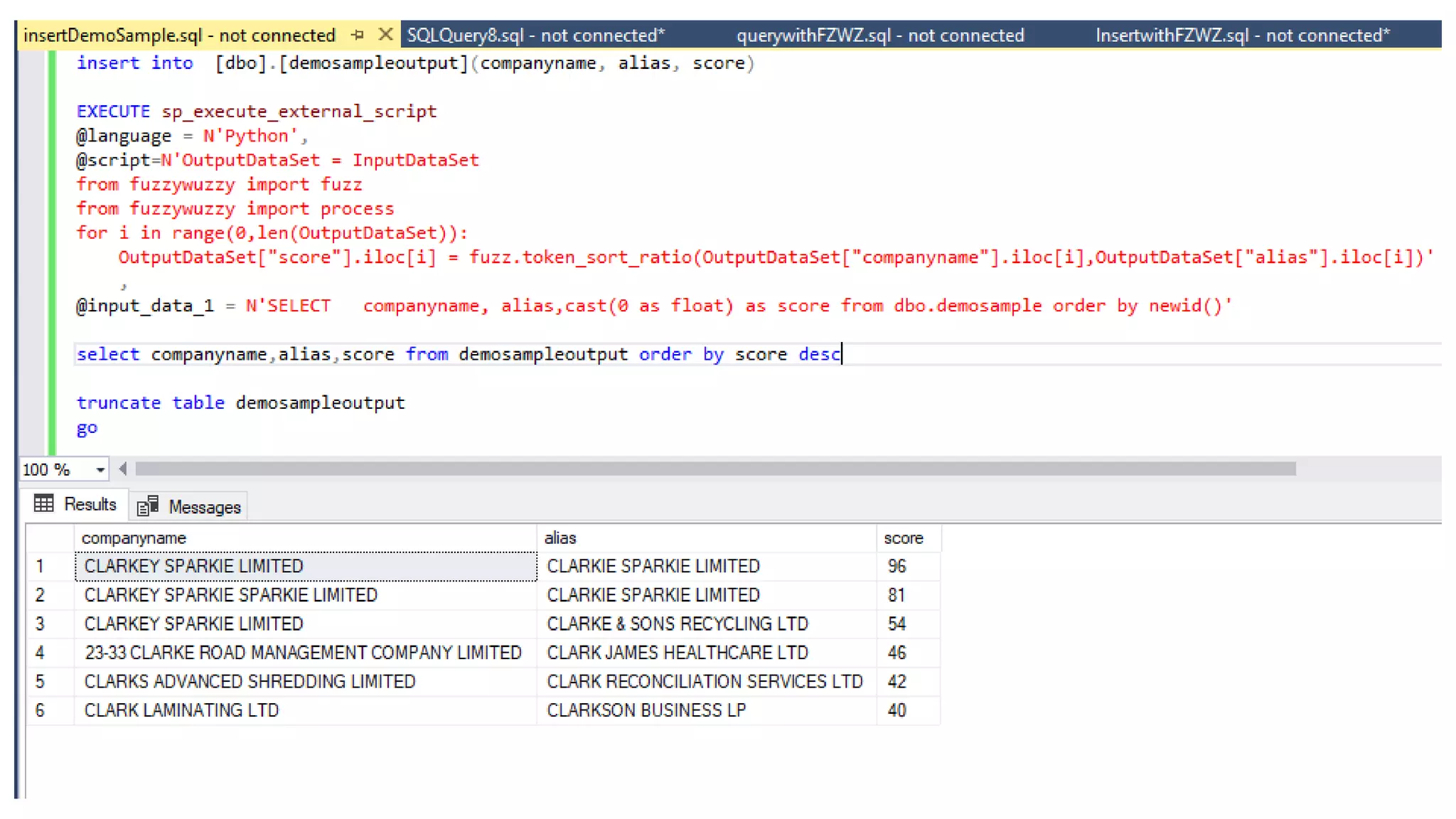Click companyname cell in result row 1
Image resolution: width=1456 pixels, height=819 pixels.
coord(306,567)
